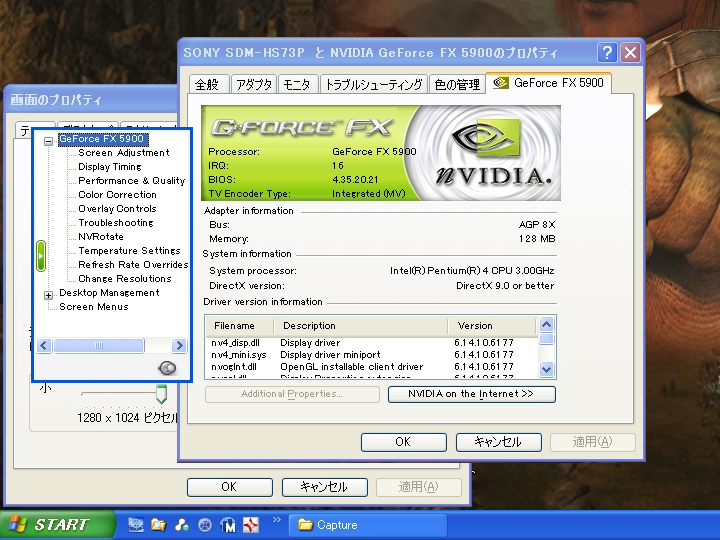
Task: Click the Show Desktop quick launch icon
Action: click(x=136, y=524)
